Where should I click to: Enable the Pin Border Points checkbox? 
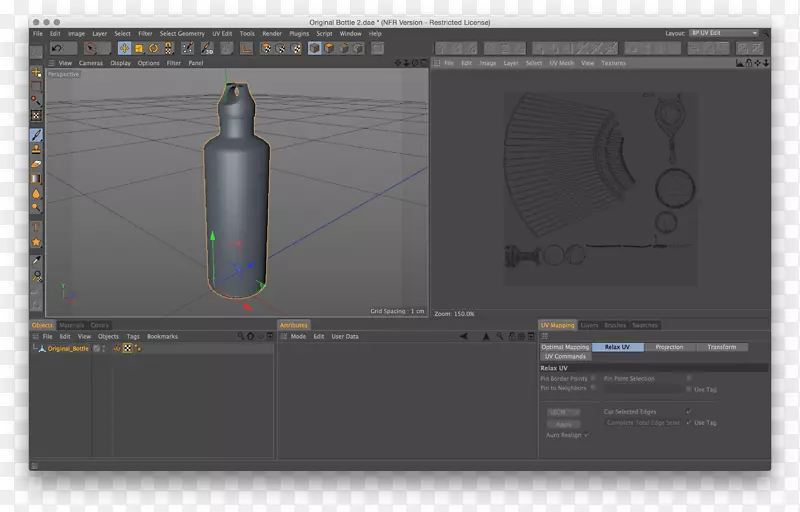click(593, 379)
